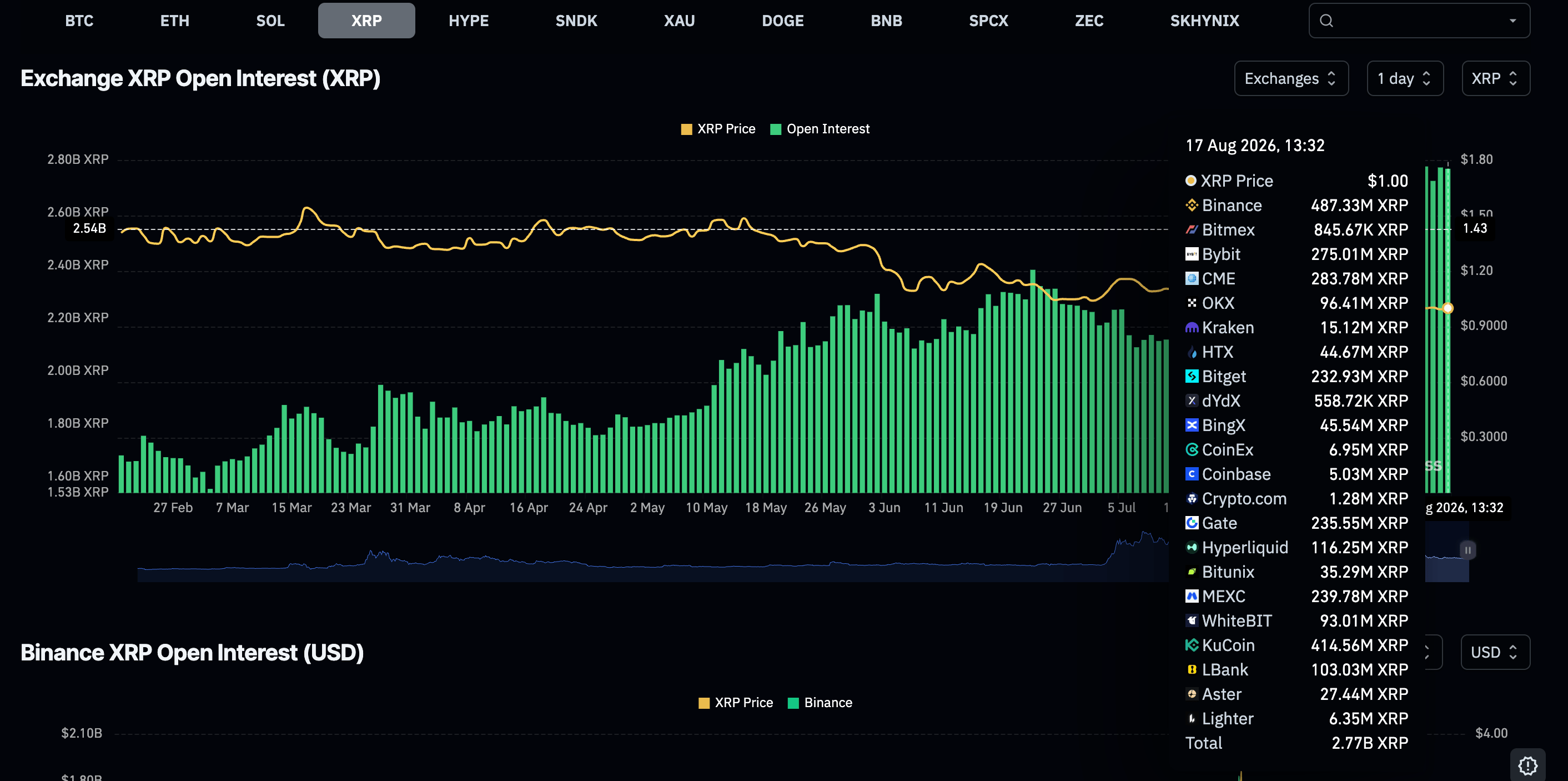Image resolution: width=1568 pixels, height=781 pixels.
Task: Switch to the ETH tab
Action: (175, 21)
